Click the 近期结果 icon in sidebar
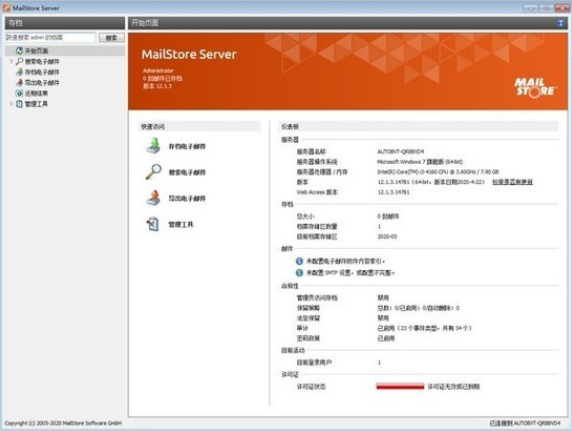572x431 pixels. tap(19, 93)
